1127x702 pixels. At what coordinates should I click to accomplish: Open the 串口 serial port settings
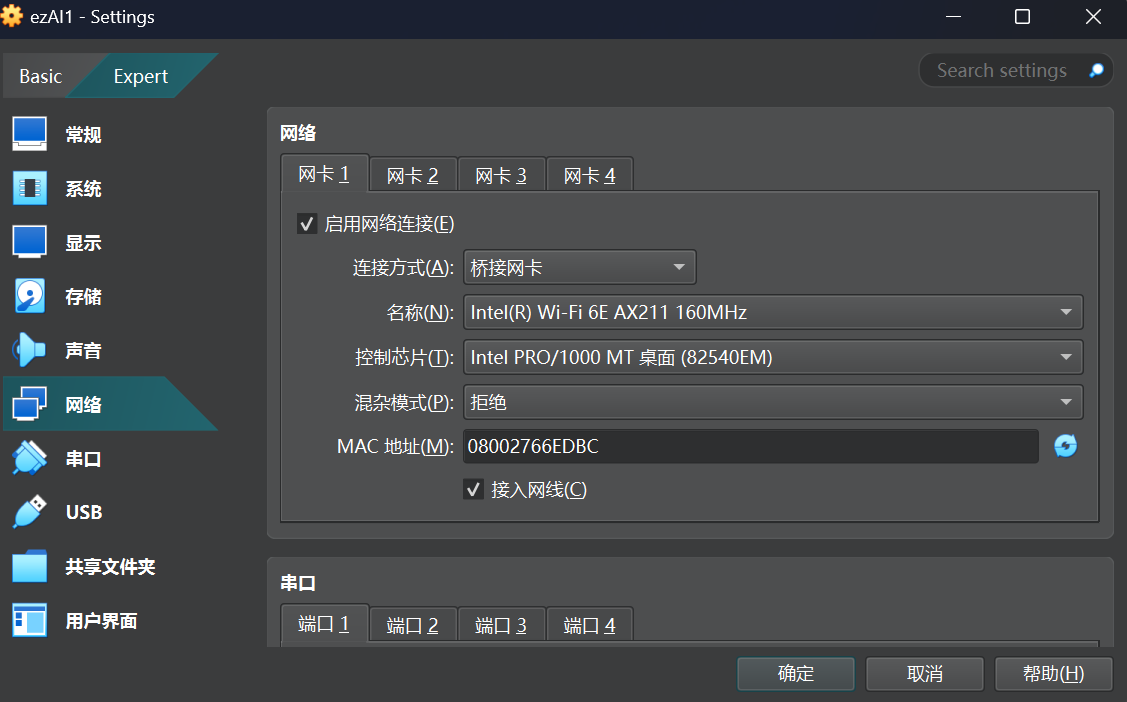pyautogui.click(x=83, y=458)
